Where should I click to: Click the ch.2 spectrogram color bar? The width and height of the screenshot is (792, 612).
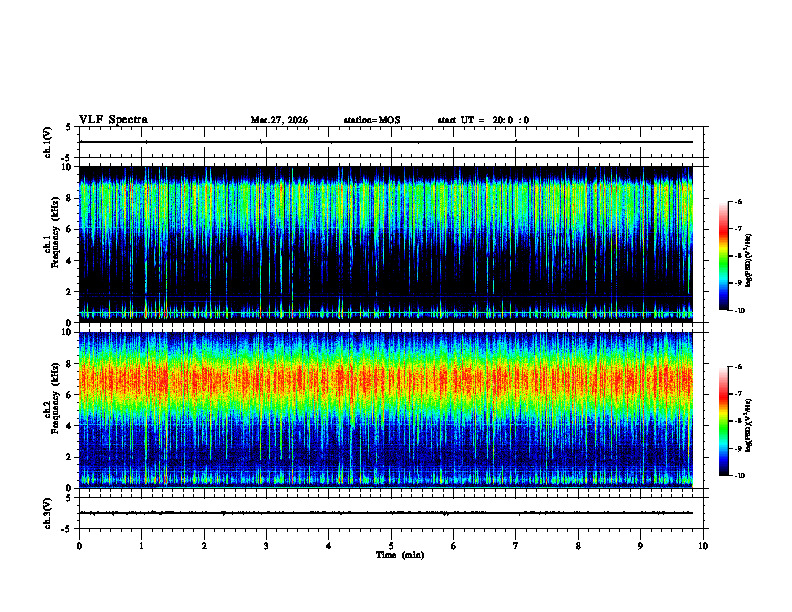pos(723,421)
